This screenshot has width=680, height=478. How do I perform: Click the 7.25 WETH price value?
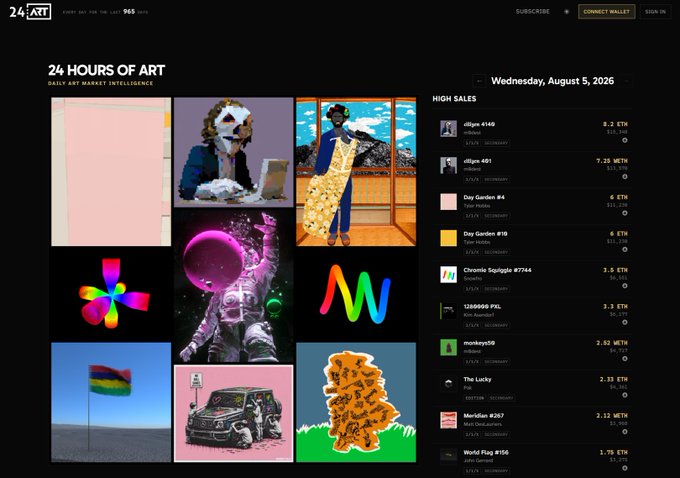612,161
